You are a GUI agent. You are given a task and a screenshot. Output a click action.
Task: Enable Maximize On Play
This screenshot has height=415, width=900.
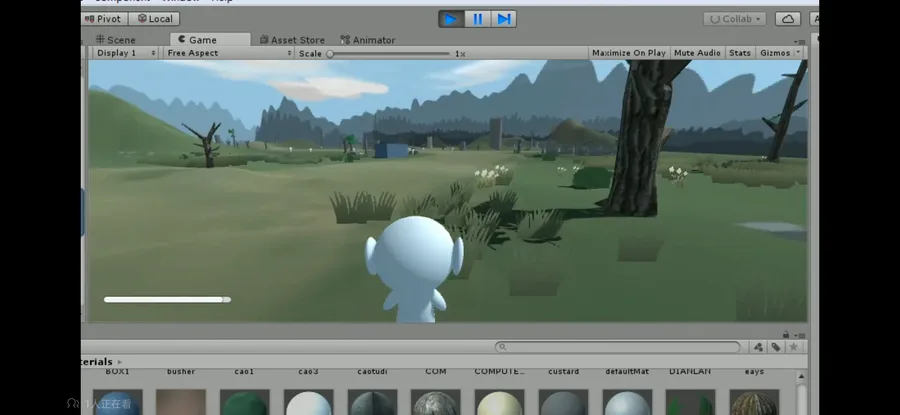(x=629, y=53)
